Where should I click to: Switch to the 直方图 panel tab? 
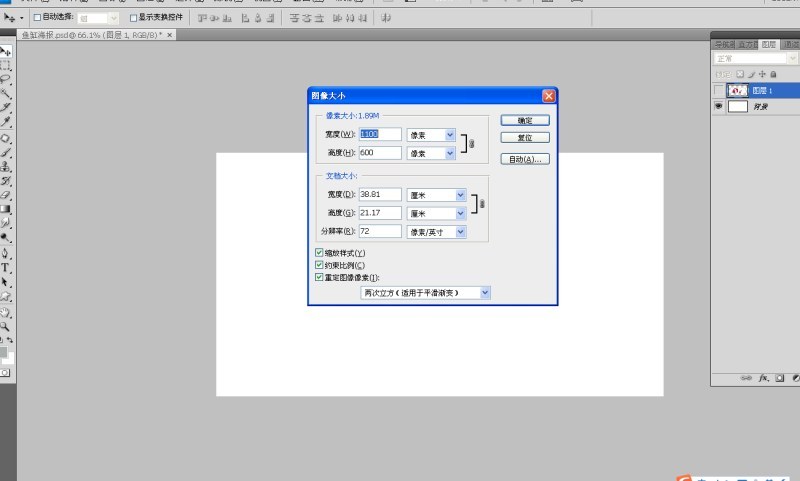tap(747, 44)
